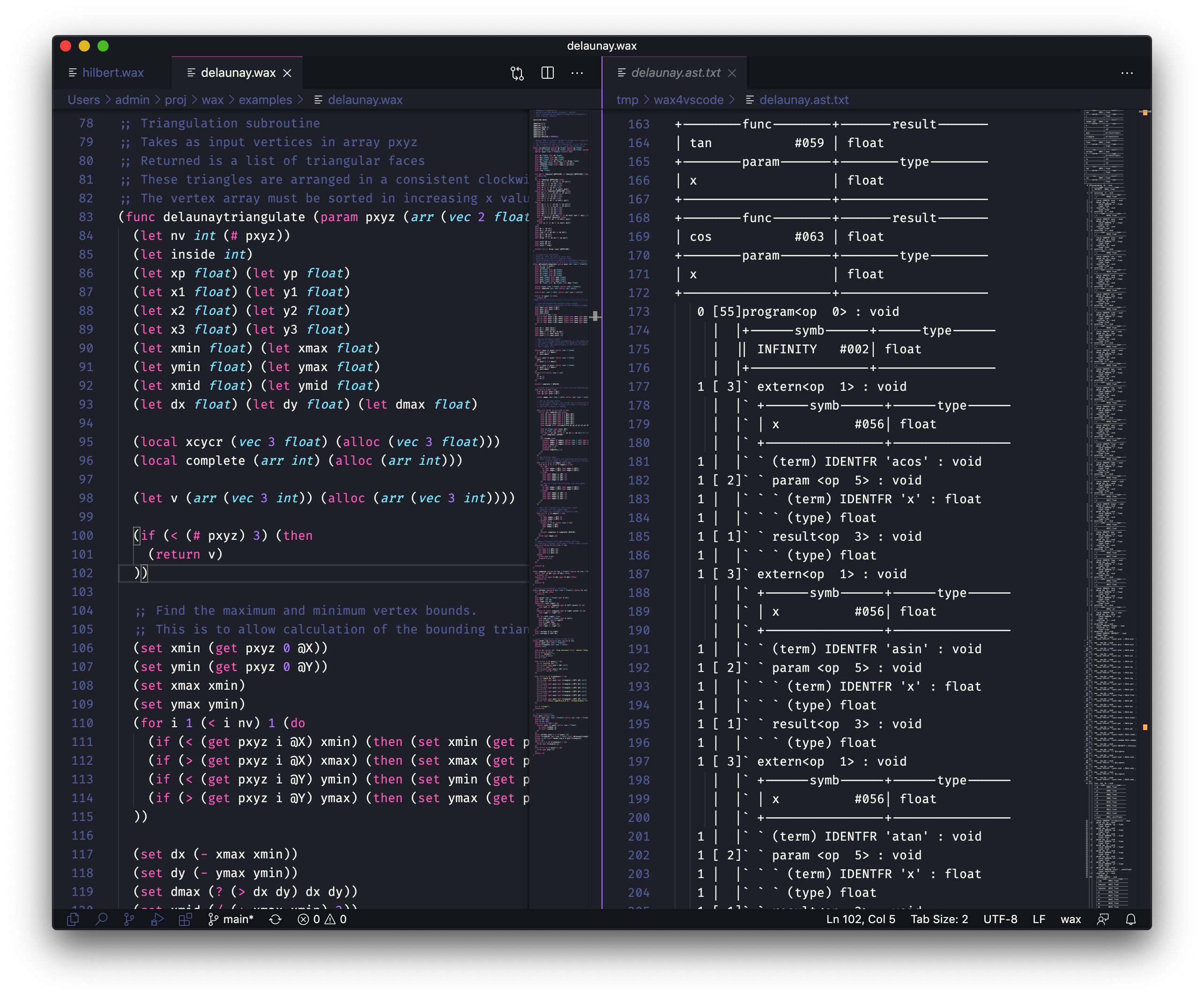Screen dimensions: 1204x999
Task: Change the language mode wax
Action: [1070, 919]
